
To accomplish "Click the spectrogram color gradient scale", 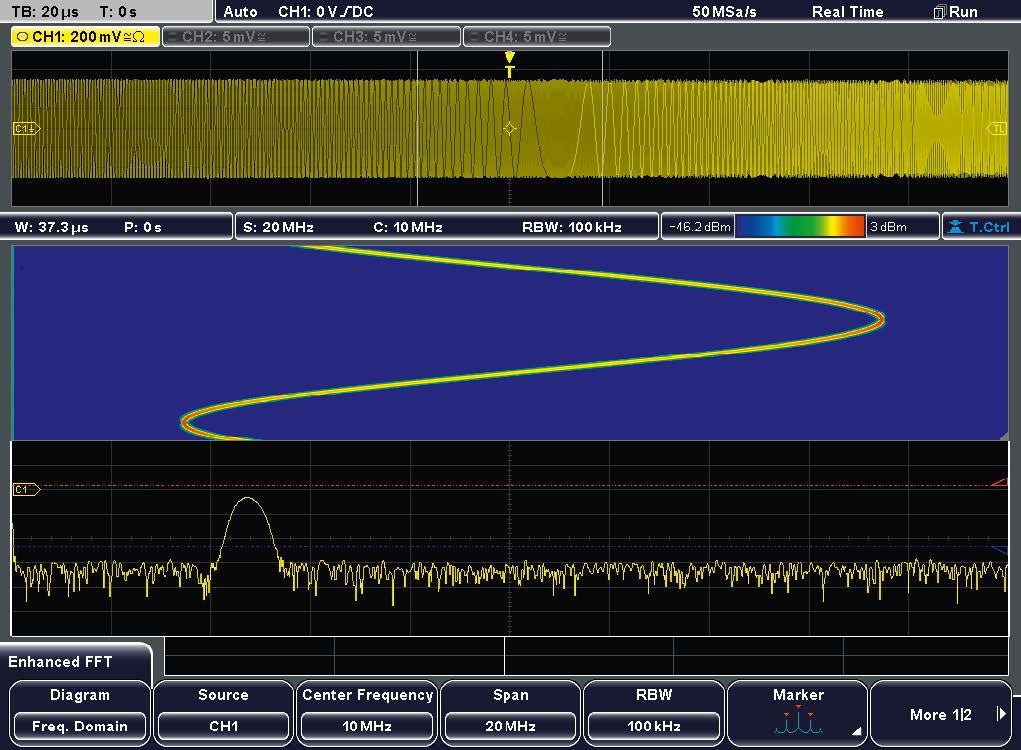I will [x=799, y=227].
